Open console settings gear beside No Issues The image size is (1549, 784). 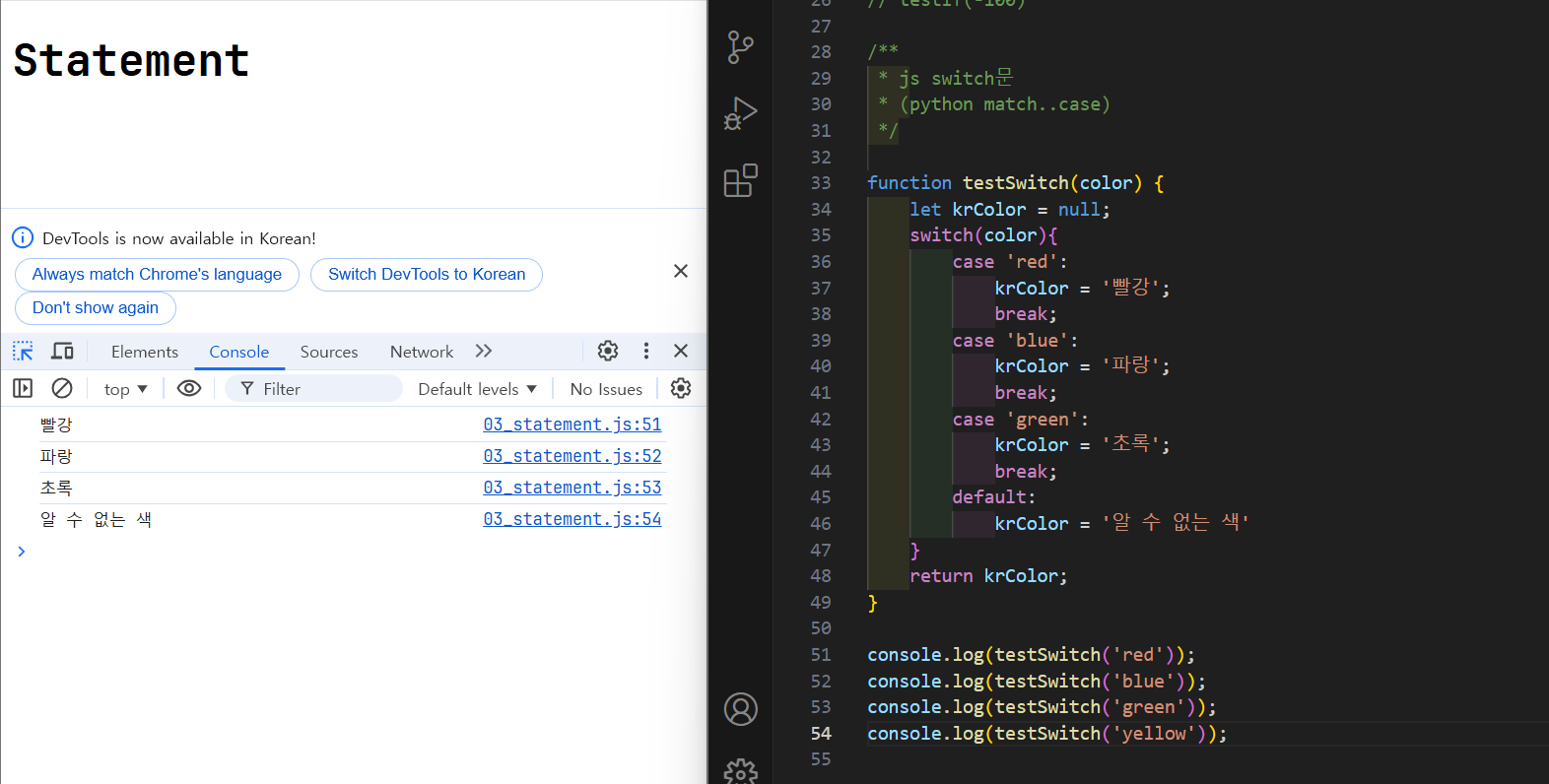681,388
